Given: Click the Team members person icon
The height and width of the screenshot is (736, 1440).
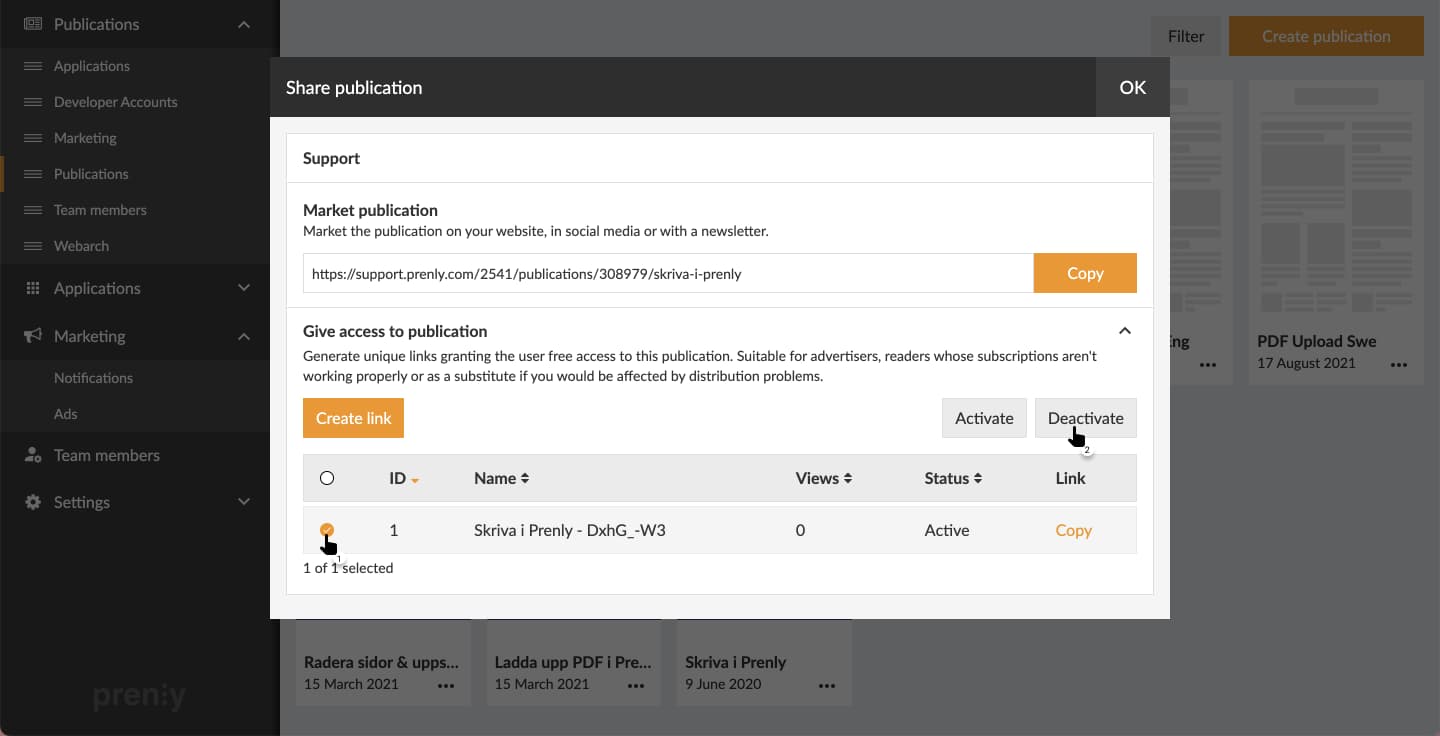Looking at the screenshot, I should point(33,455).
